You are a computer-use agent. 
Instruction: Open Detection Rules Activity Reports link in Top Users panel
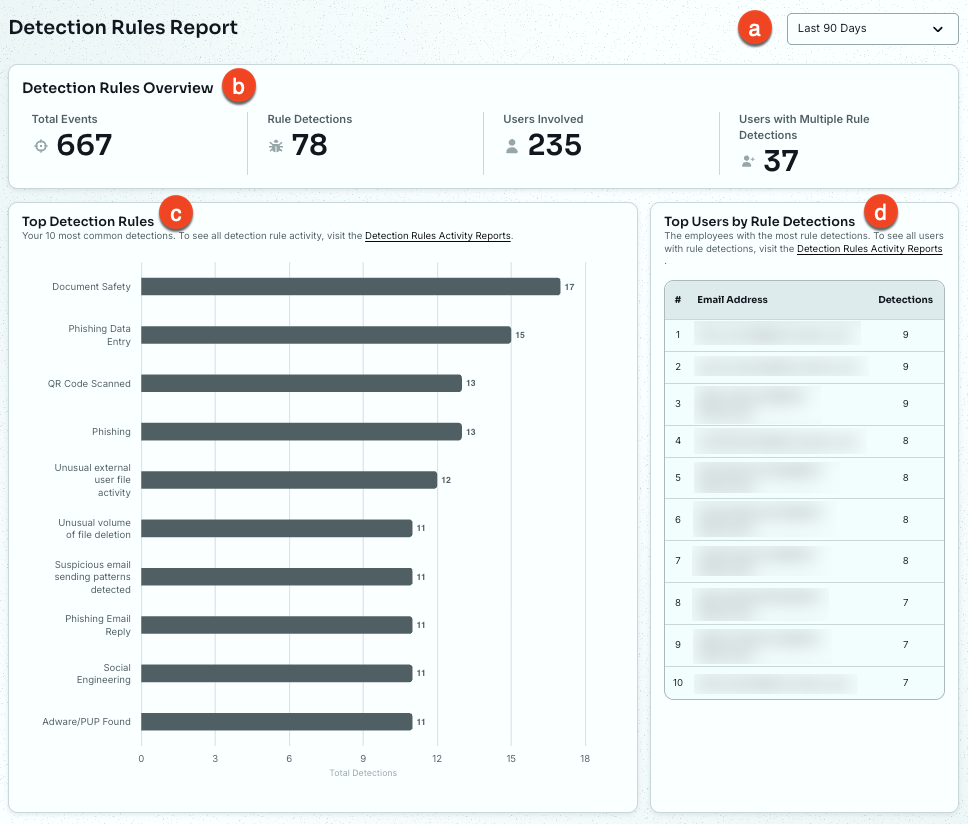(869, 249)
